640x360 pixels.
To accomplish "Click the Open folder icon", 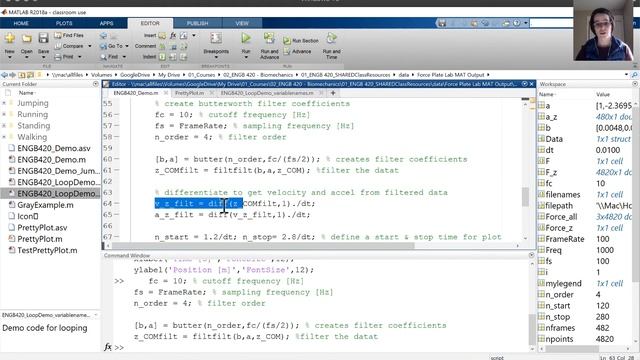I will click(27, 38).
